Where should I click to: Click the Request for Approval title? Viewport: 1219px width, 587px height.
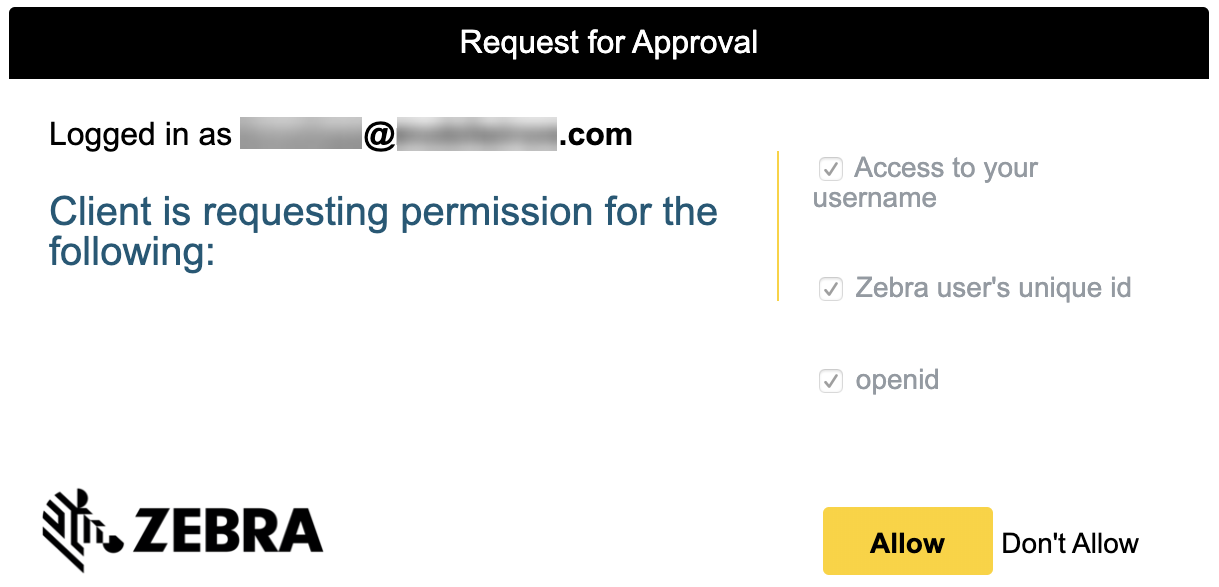tap(609, 42)
